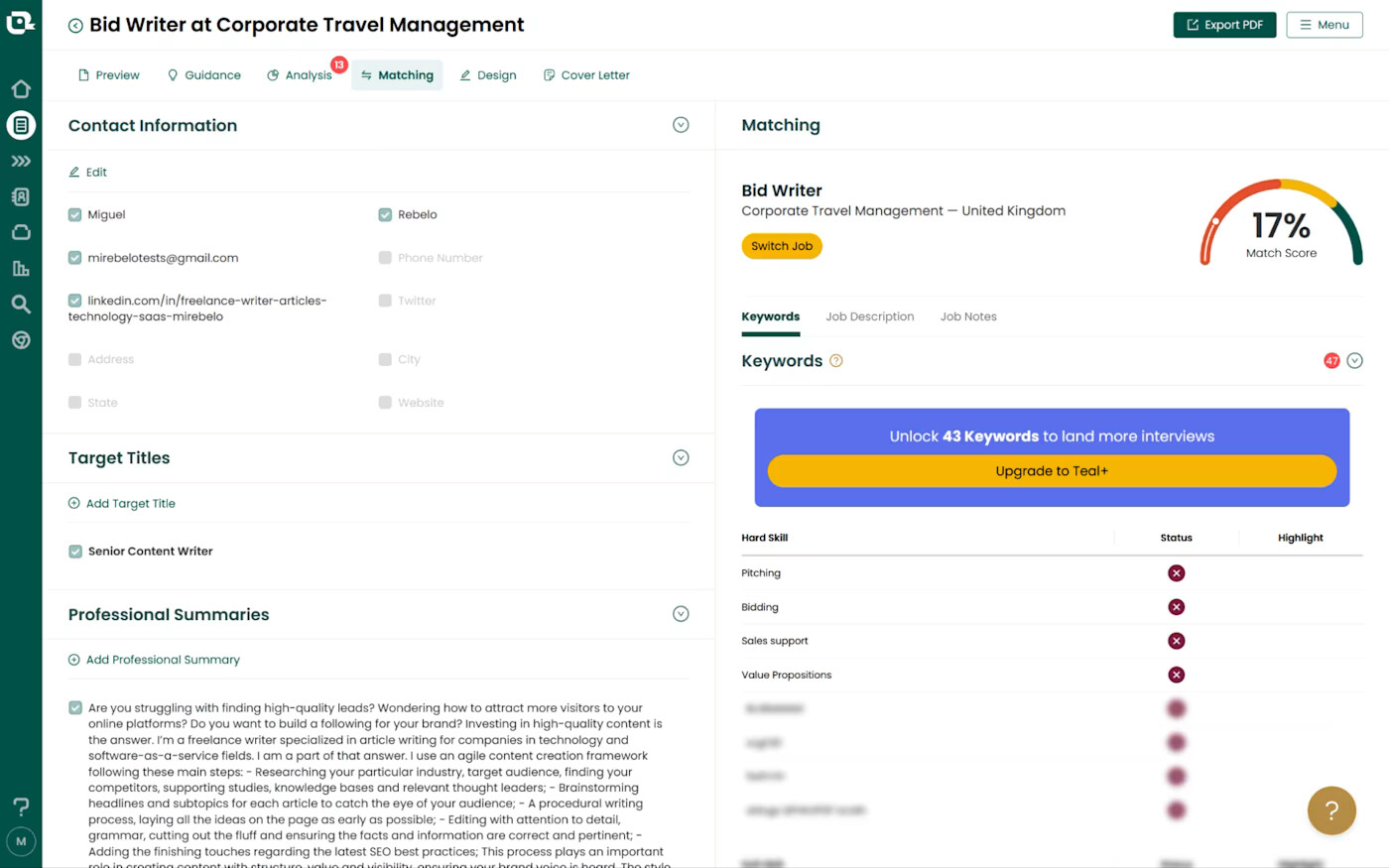
Task: Click the Keywords info question icon
Action: [836, 361]
